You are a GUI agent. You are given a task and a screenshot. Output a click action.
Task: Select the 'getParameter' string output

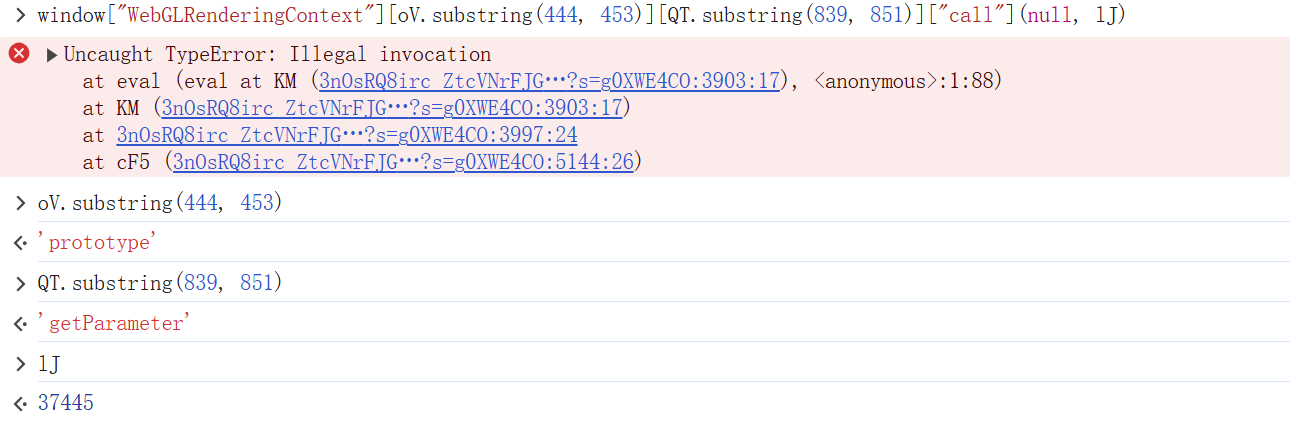tap(111, 323)
